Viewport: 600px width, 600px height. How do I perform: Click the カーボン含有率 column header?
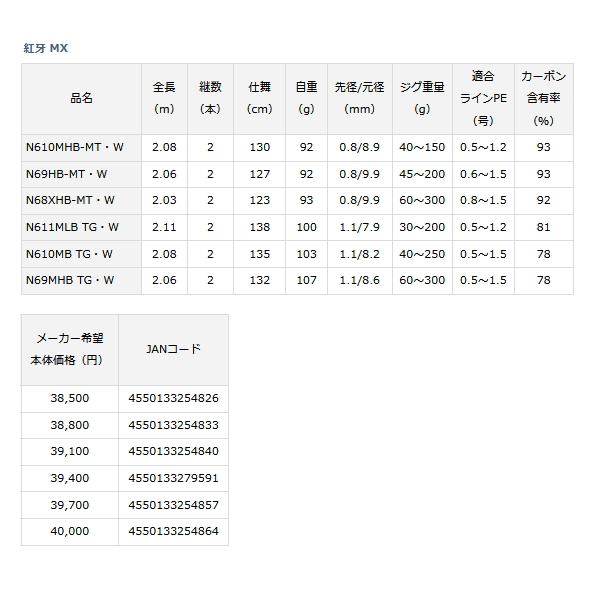coord(544,99)
